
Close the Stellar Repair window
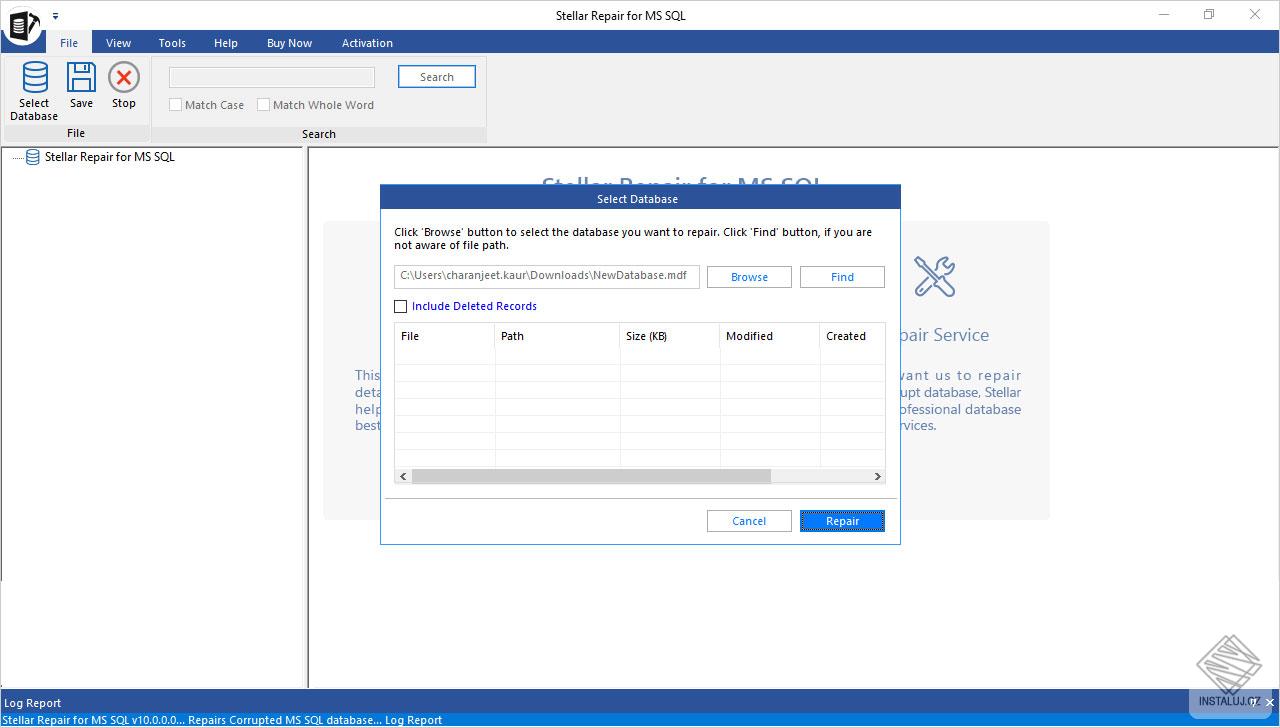1255,15
